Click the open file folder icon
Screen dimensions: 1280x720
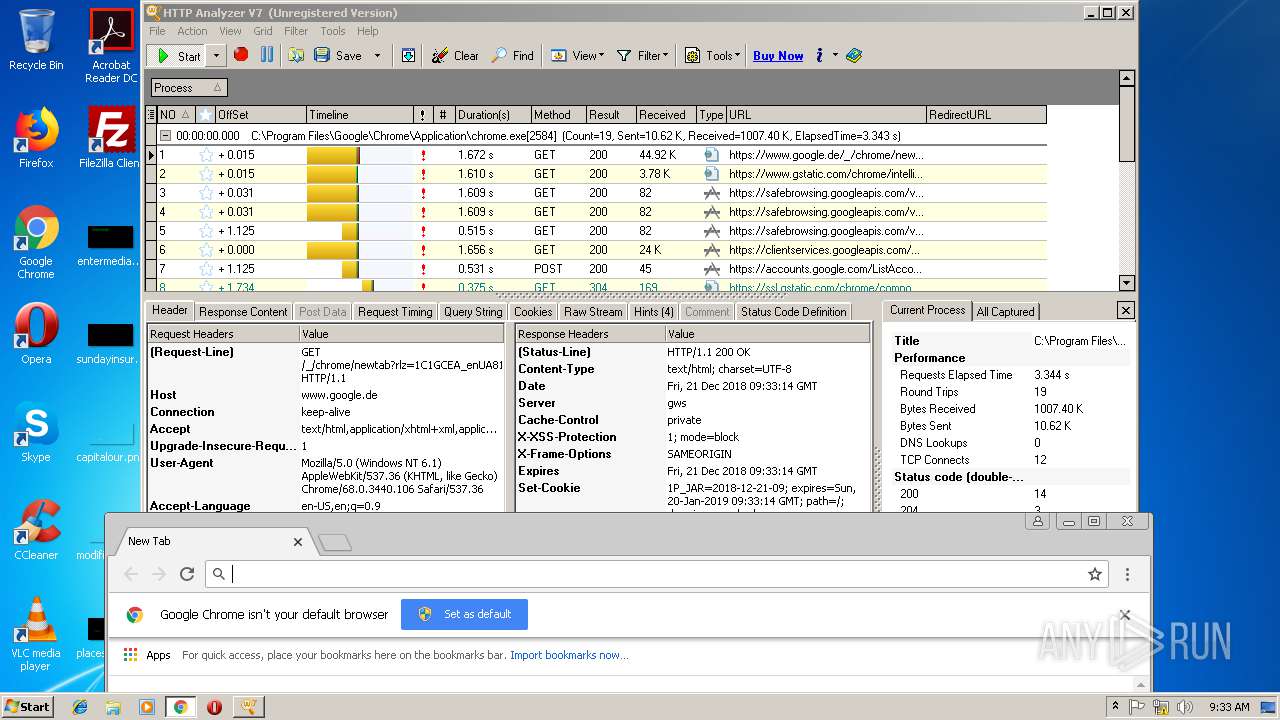[296, 56]
